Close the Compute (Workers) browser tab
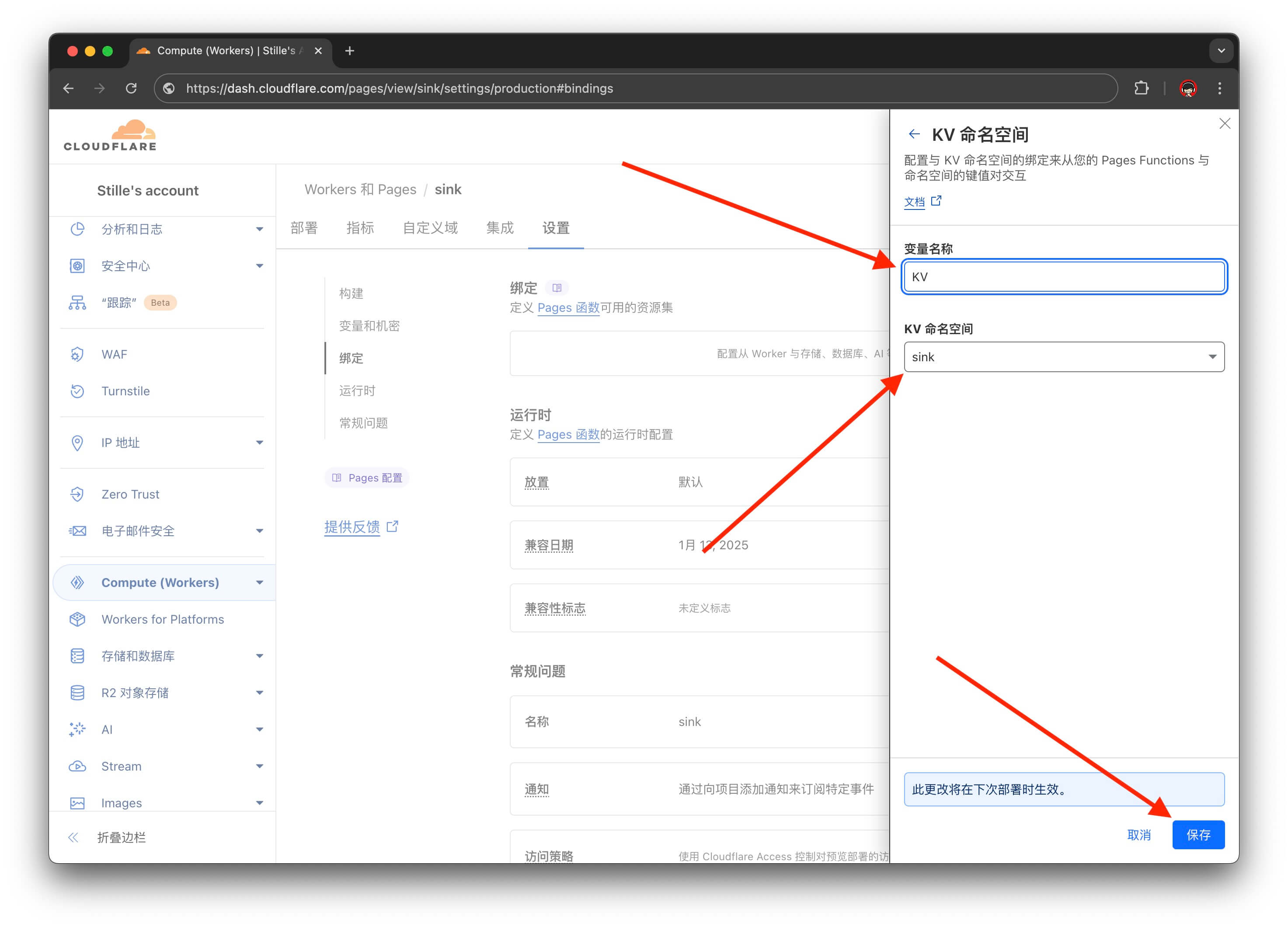Viewport: 1288px width, 928px height. coord(318,51)
